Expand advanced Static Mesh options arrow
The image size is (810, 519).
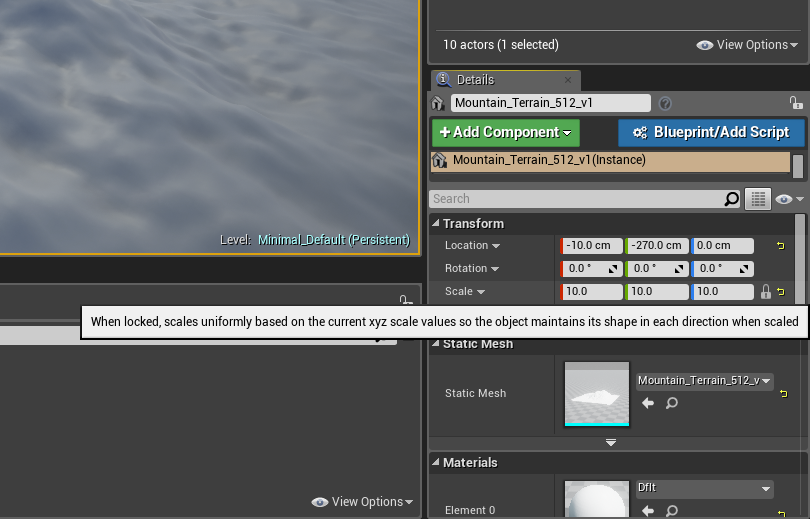click(611, 443)
